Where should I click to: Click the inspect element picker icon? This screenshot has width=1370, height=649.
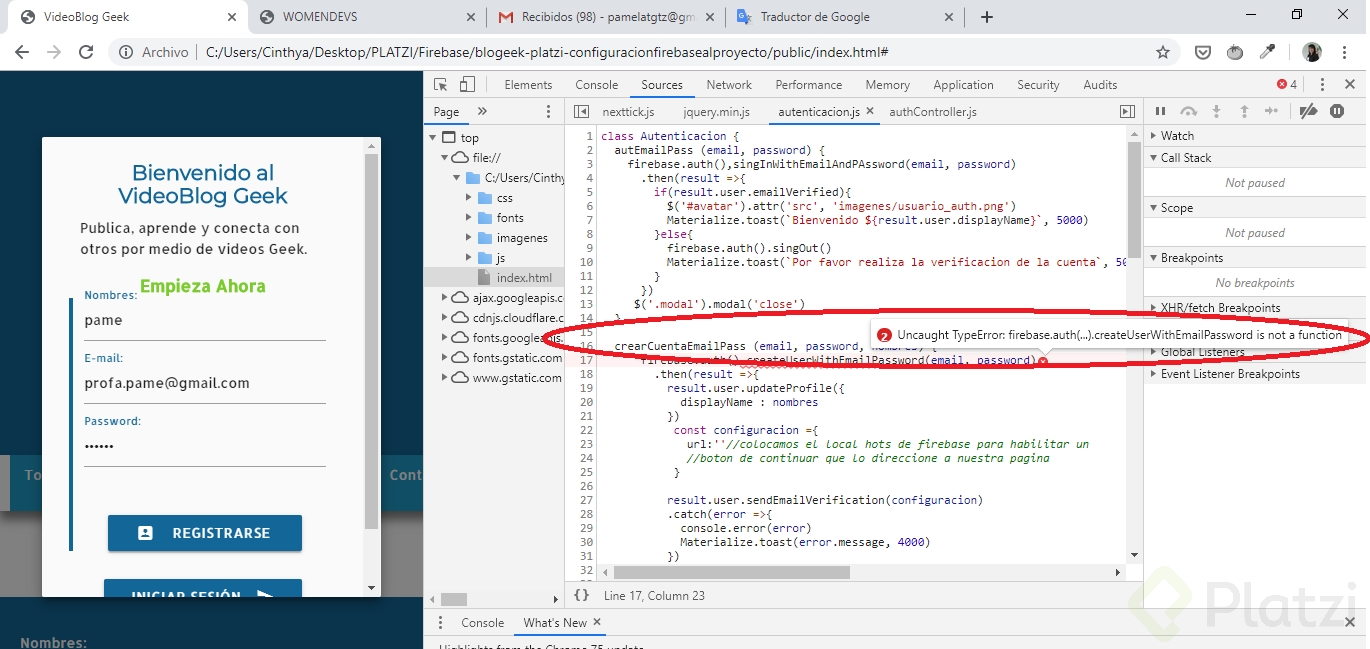pyautogui.click(x=441, y=85)
